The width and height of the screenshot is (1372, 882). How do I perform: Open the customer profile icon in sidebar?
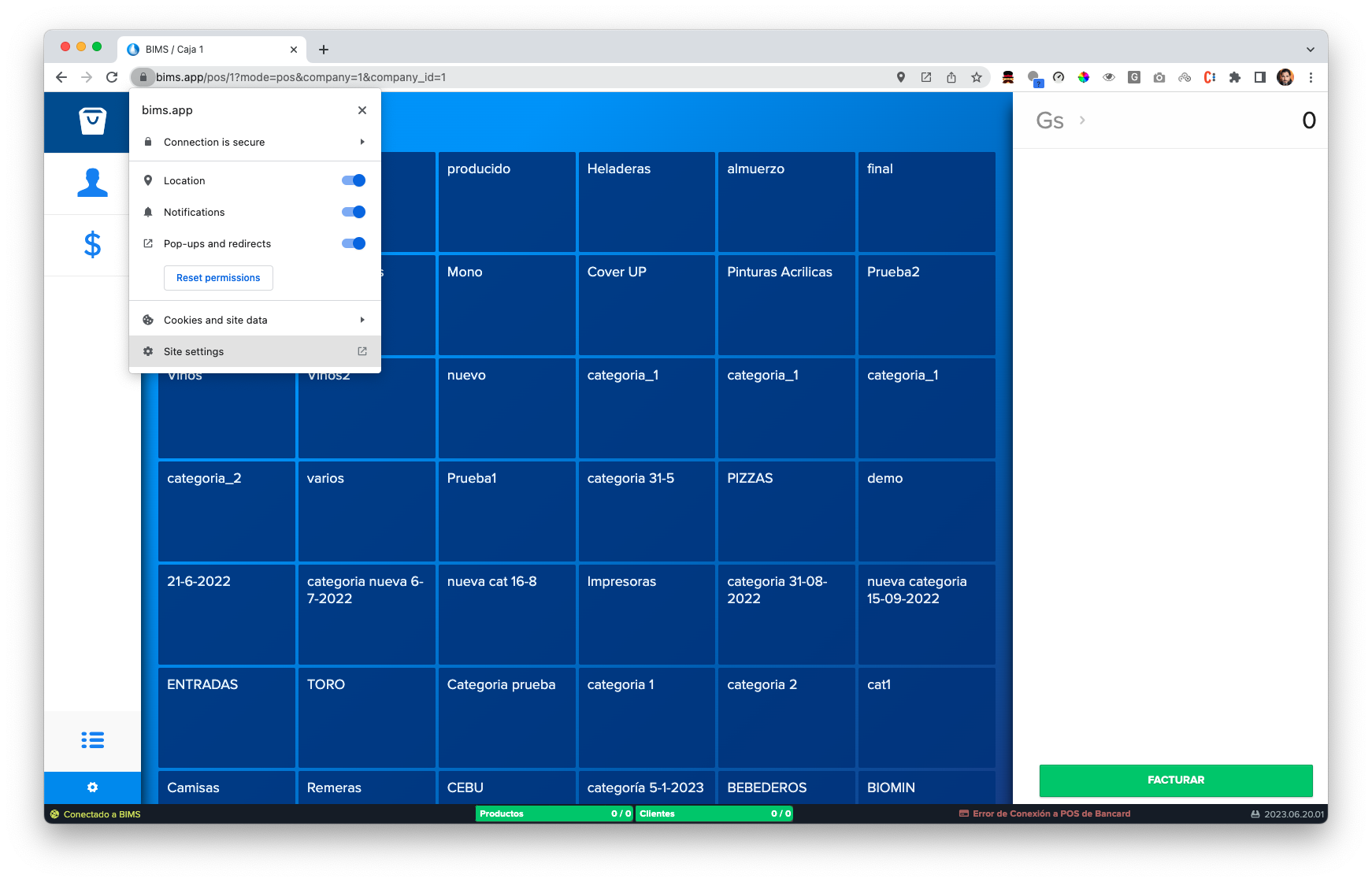(92, 183)
